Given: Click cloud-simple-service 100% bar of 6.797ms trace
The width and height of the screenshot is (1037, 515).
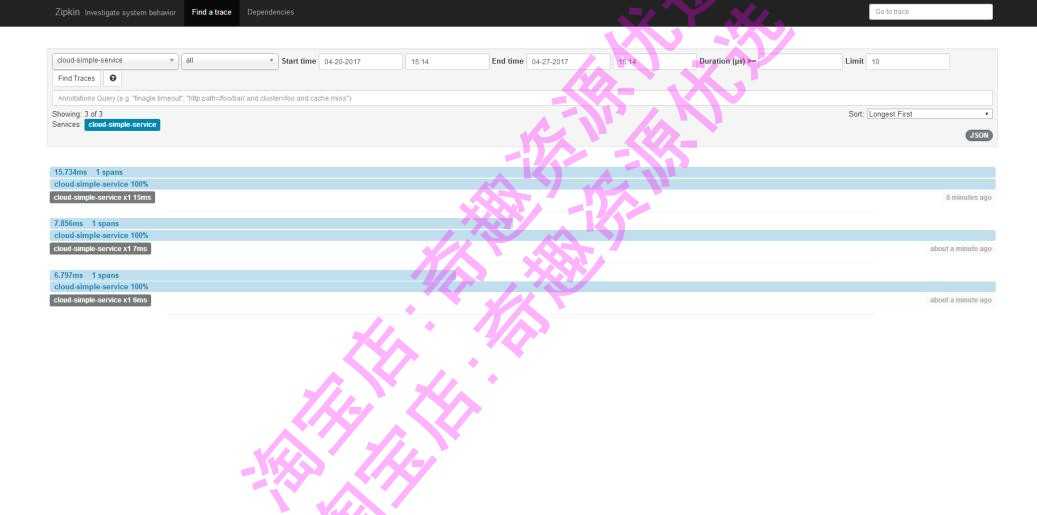Looking at the screenshot, I should coord(522,287).
